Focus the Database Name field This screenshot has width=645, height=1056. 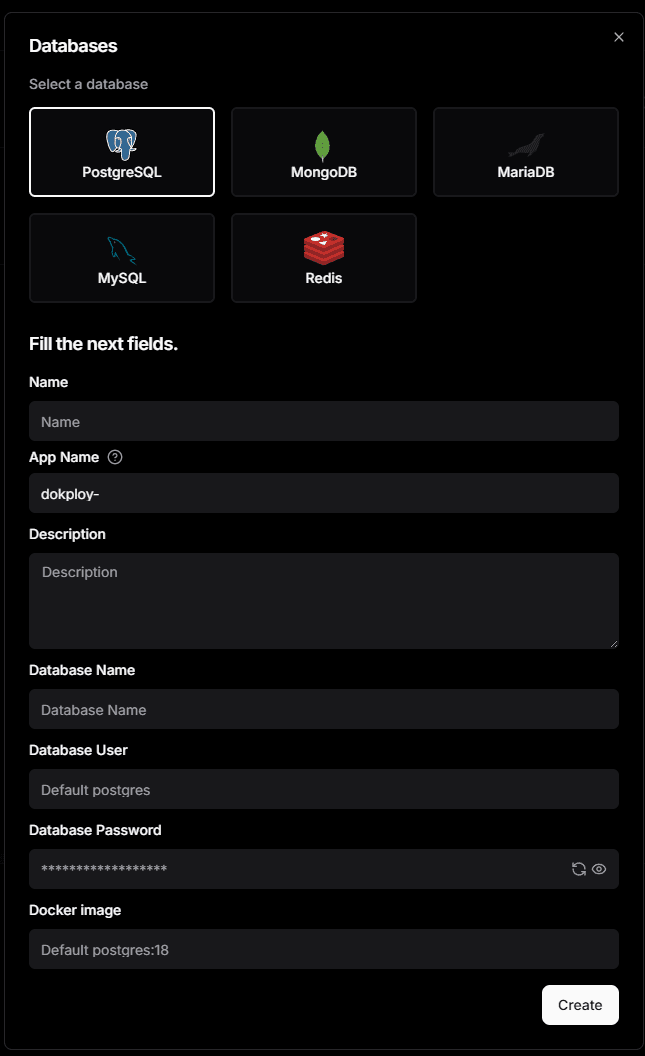click(x=323, y=709)
